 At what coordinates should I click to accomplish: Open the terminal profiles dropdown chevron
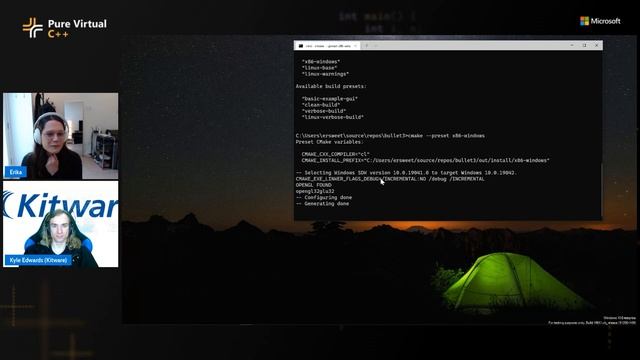376,46
